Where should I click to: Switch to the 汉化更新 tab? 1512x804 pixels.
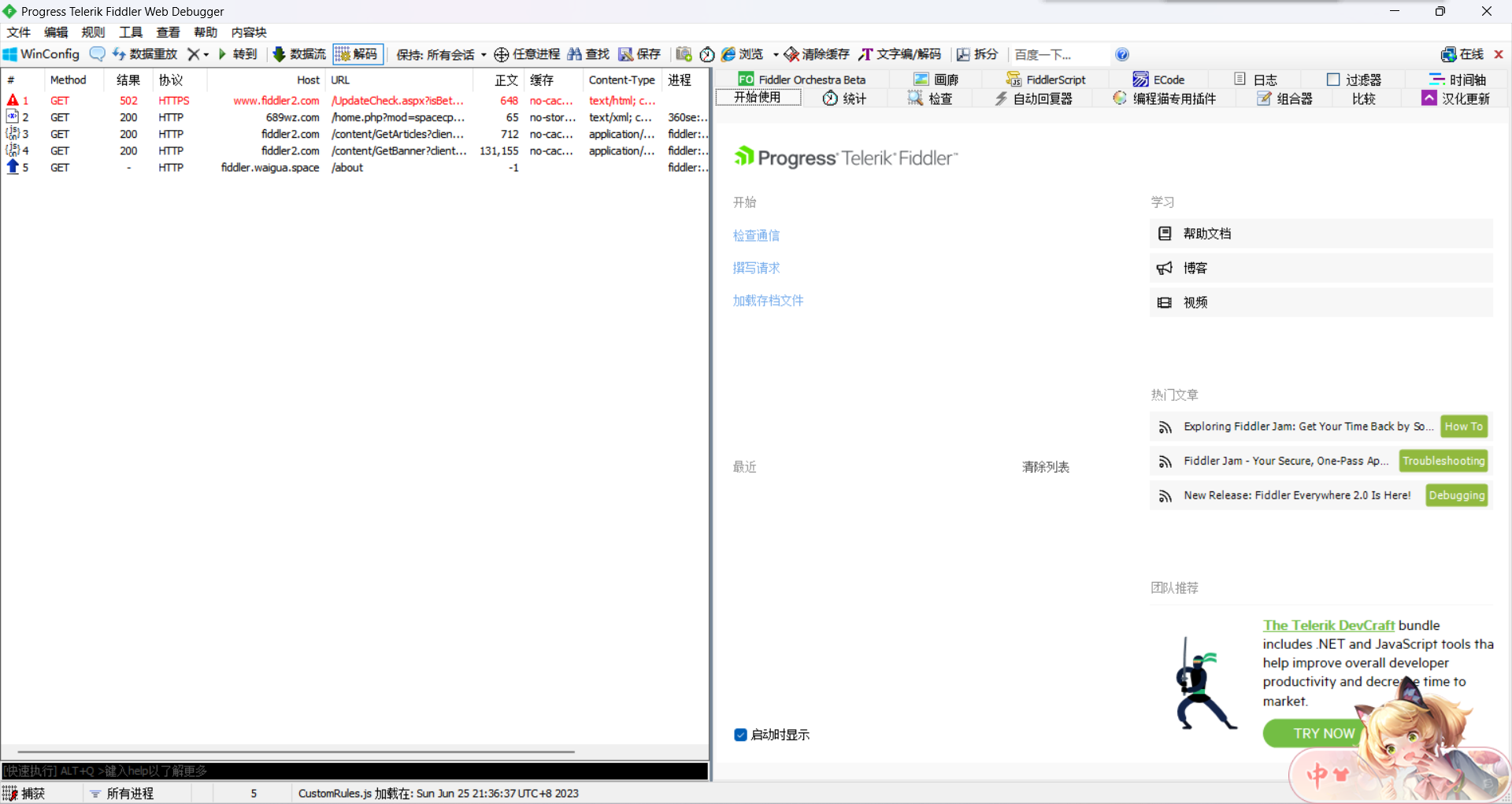pos(1456,98)
